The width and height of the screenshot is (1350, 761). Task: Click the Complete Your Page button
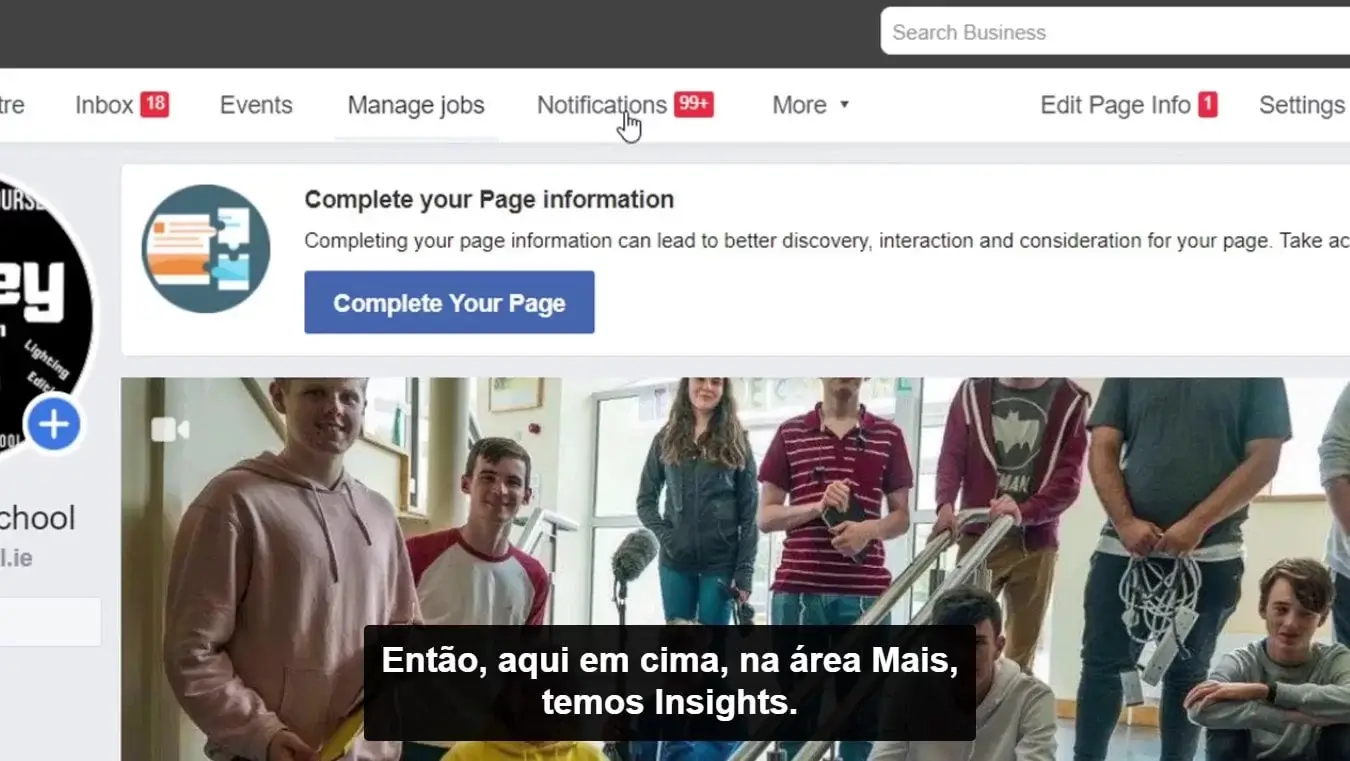point(449,302)
